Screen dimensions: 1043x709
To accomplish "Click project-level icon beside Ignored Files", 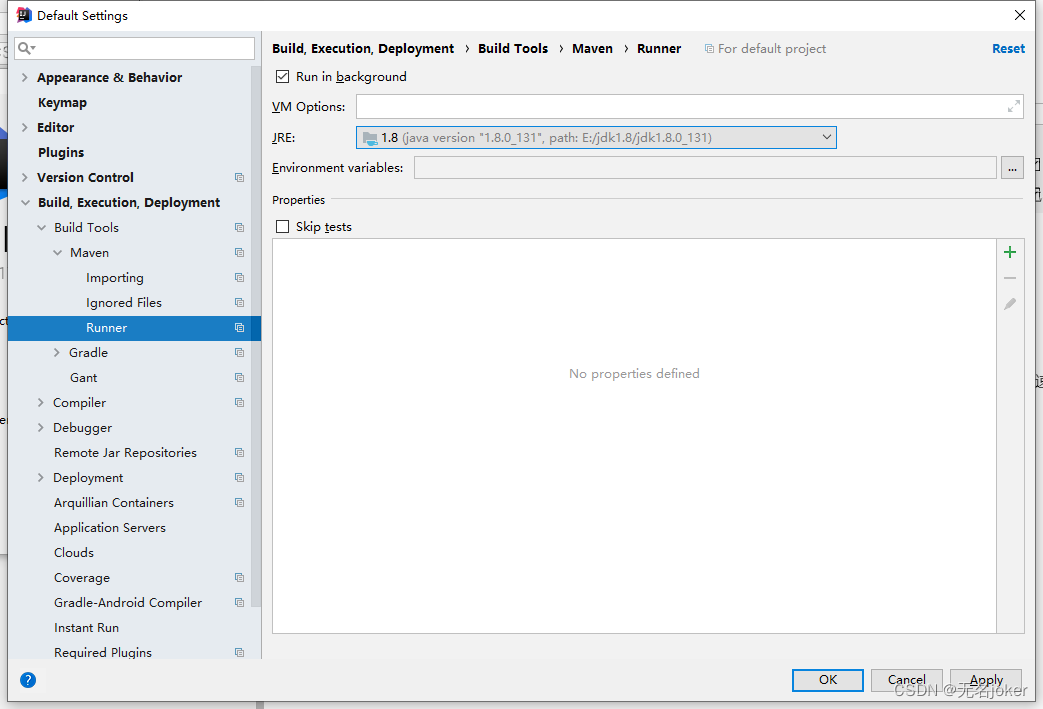I will (x=239, y=303).
